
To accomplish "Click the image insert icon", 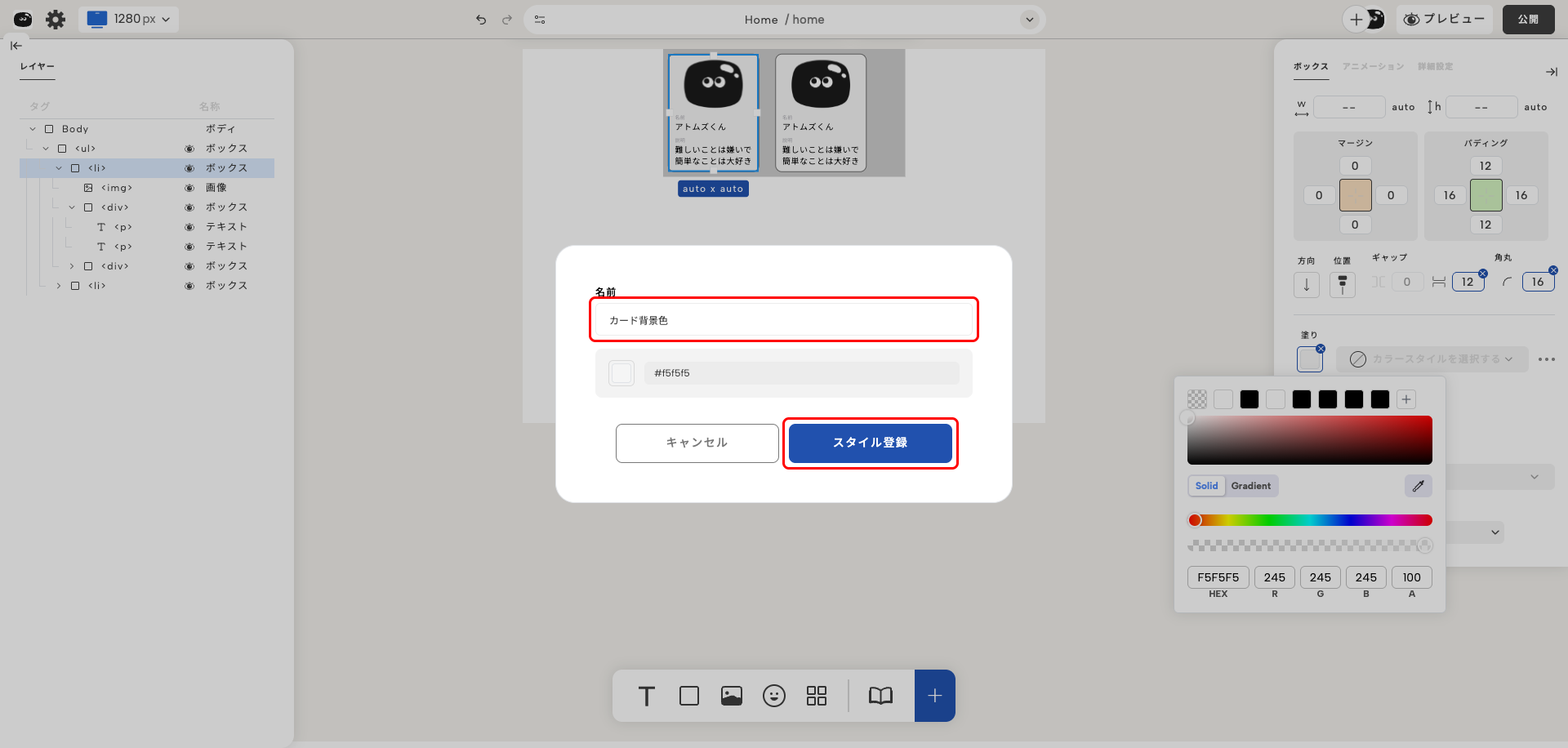I will 731,696.
